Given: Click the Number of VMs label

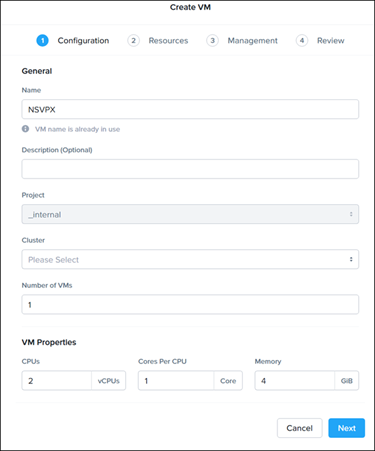Looking at the screenshot, I should (47, 285).
